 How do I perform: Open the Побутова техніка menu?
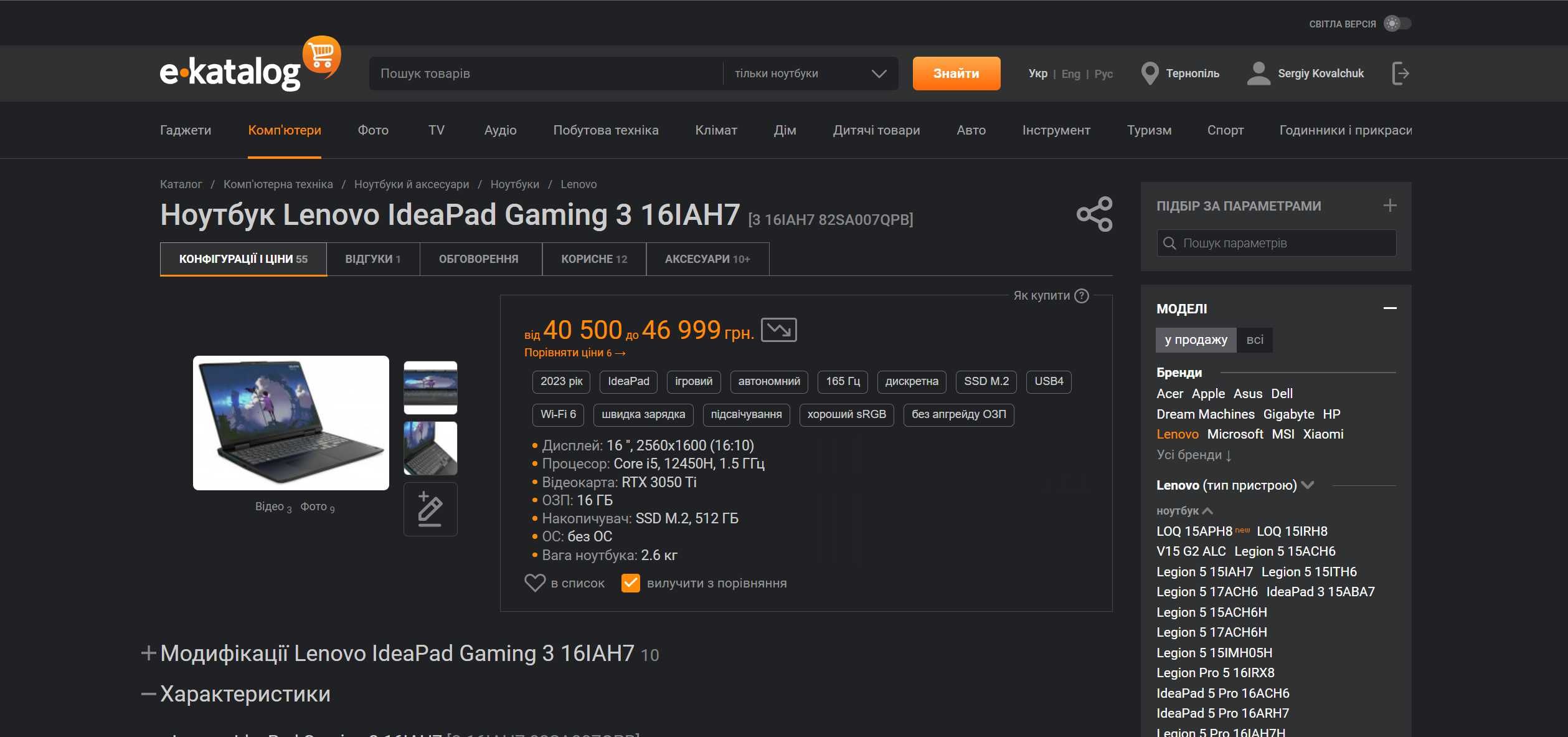point(606,130)
